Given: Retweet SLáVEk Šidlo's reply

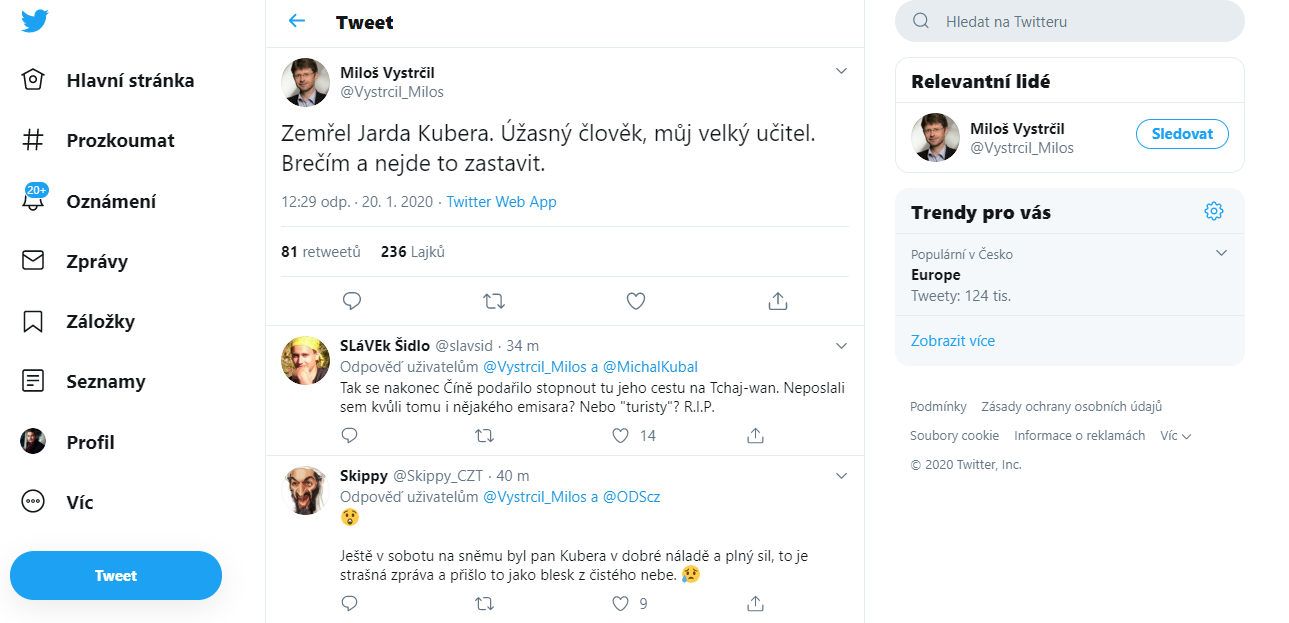Looking at the screenshot, I should 484,435.
